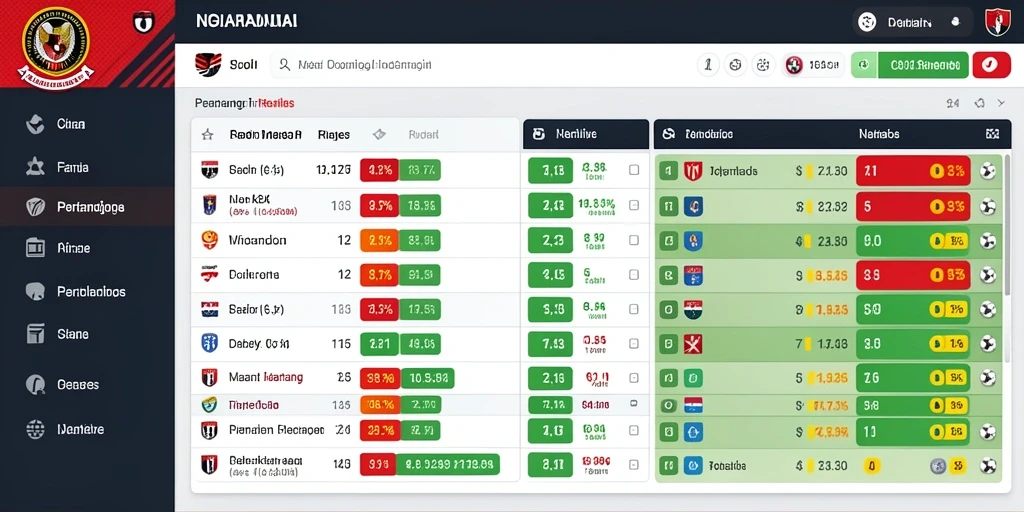Image resolution: width=1024 pixels, height=512 pixels.
Task: Click the green 3.16 odds button
Action: 551,170
